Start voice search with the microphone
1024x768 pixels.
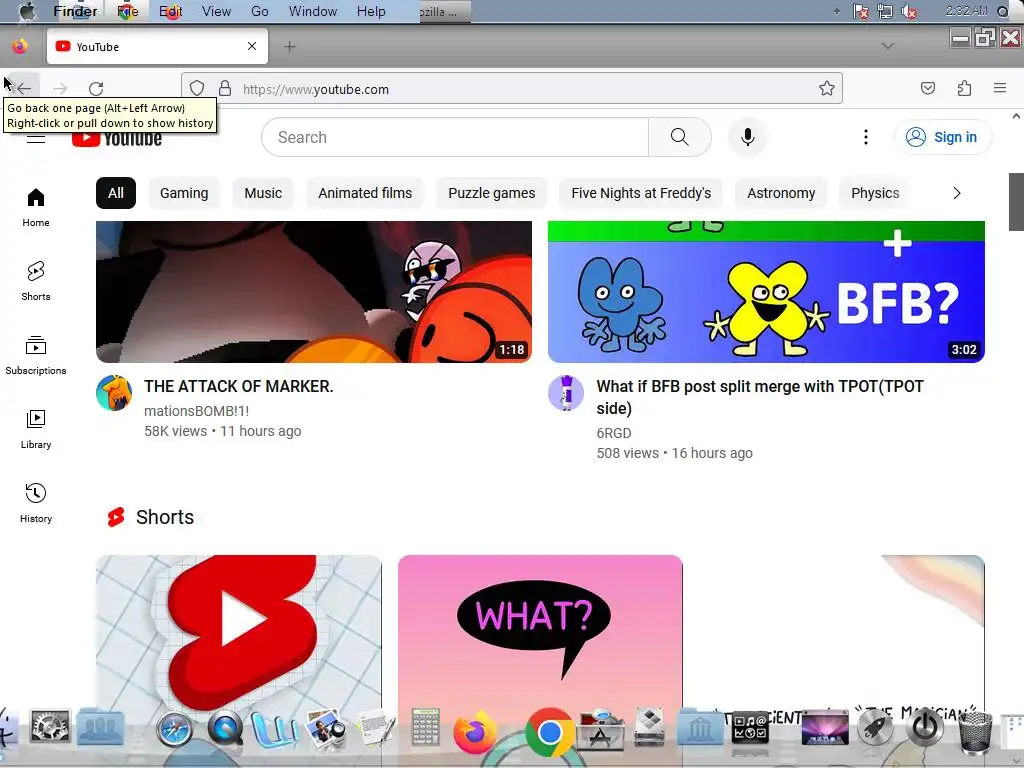pyautogui.click(x=748, y=137)
